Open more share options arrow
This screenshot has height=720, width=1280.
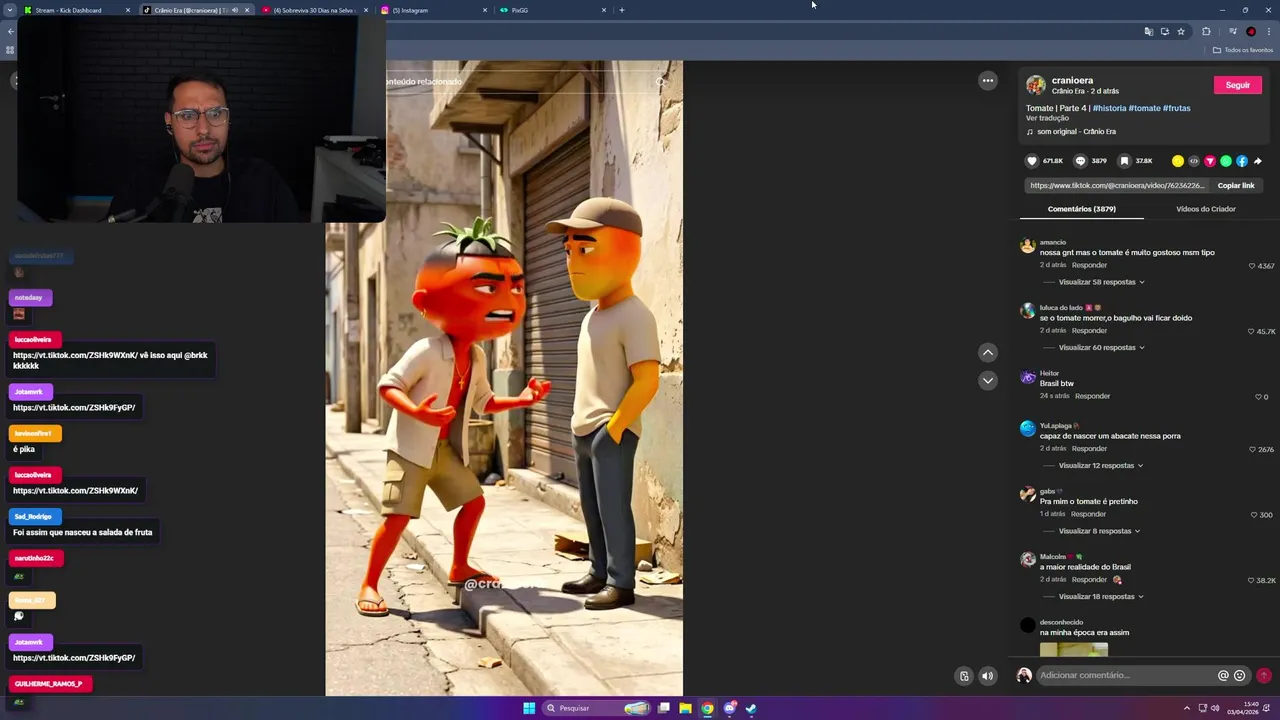point(1258,161)
